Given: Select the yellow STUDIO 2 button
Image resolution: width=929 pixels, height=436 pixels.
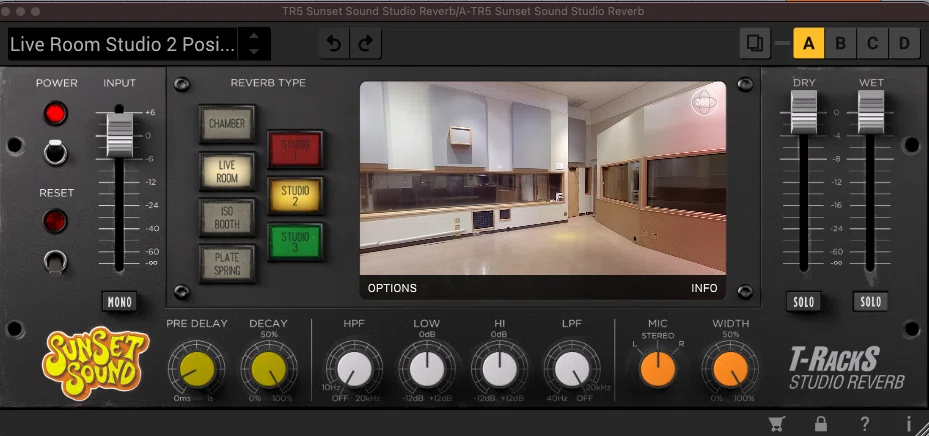Looking at the screenshot, I should pyautogui.click(x=295, y=195).
